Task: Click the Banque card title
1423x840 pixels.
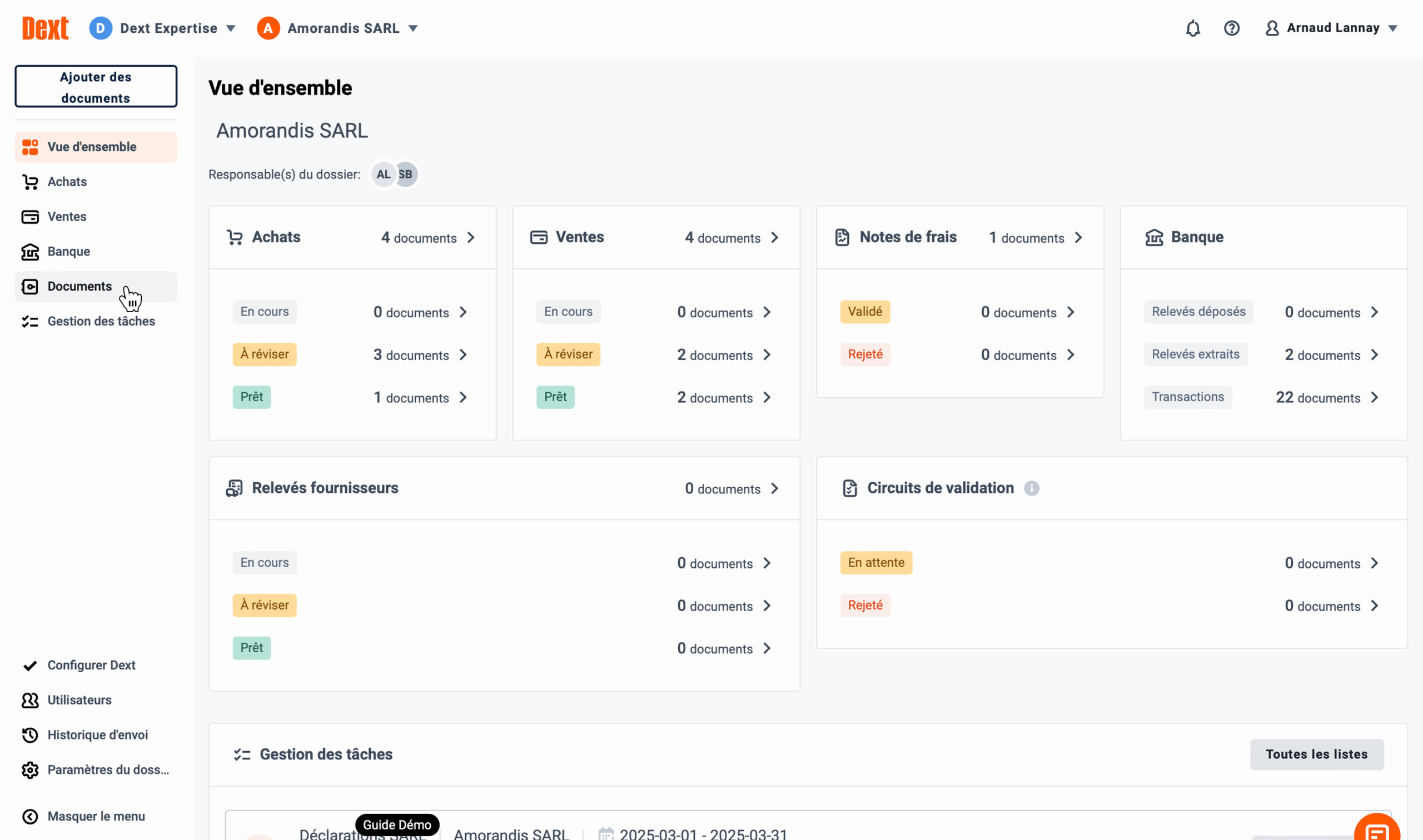Action: point(1197,237)
